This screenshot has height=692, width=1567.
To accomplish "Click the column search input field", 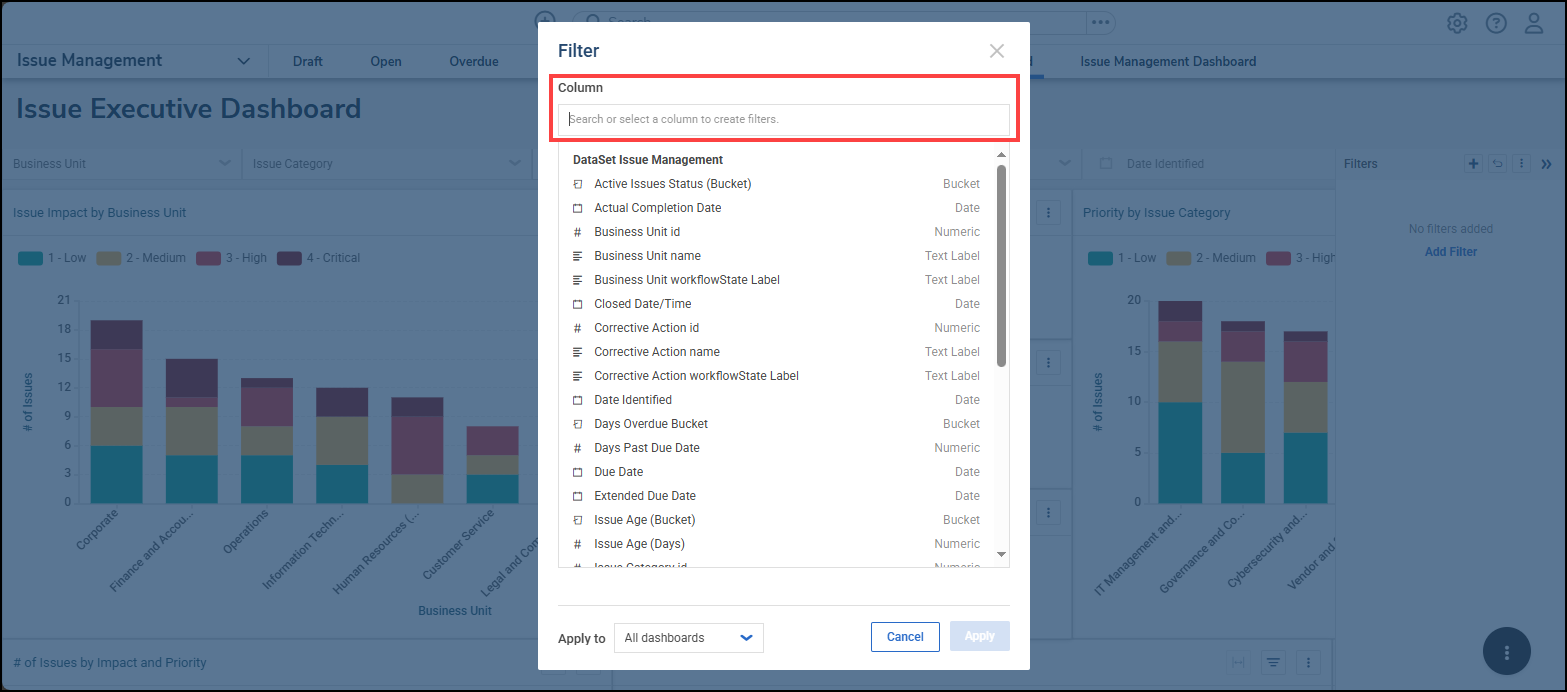I will [783, 119].
